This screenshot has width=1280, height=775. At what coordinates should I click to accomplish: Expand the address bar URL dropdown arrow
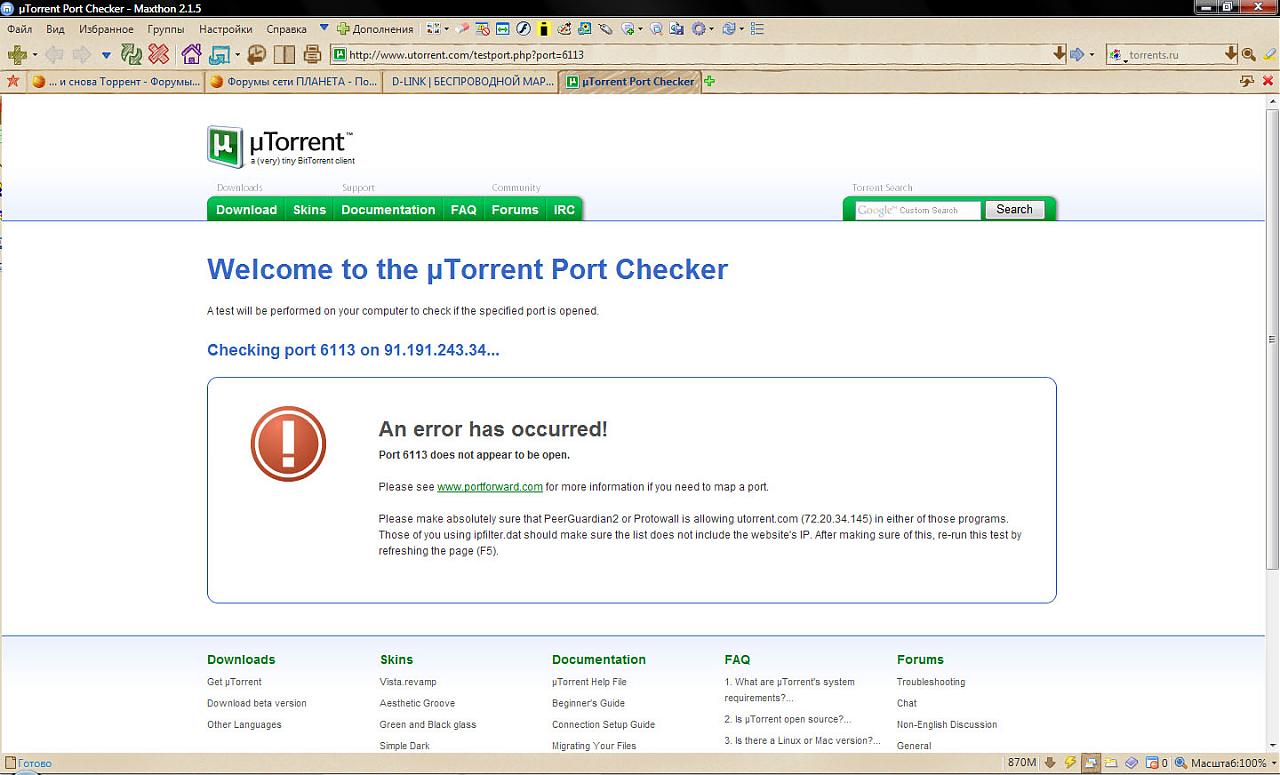click(1059, 54)
